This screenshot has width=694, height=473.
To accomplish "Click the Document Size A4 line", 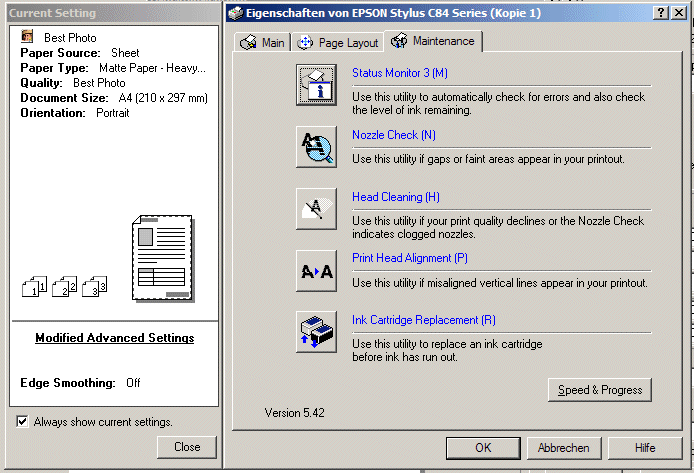I will point(114,98).
